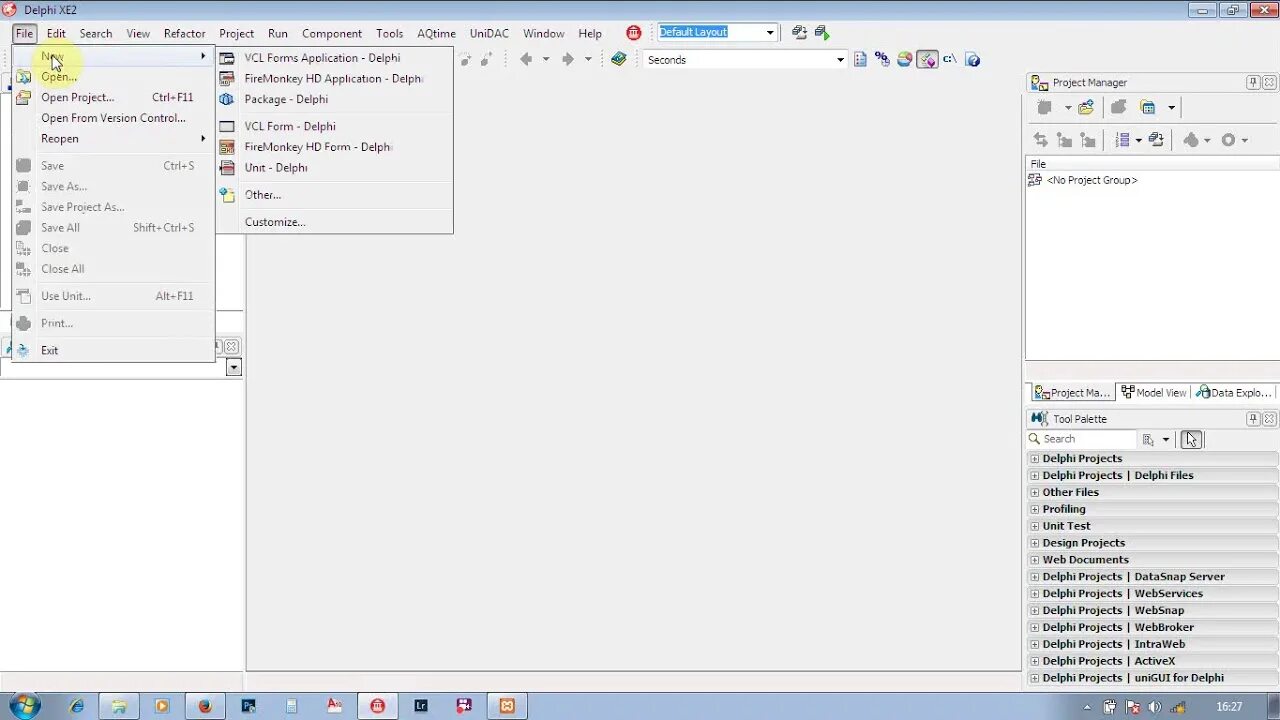Choose Package - Delphi from submenu

pos(334,99)
